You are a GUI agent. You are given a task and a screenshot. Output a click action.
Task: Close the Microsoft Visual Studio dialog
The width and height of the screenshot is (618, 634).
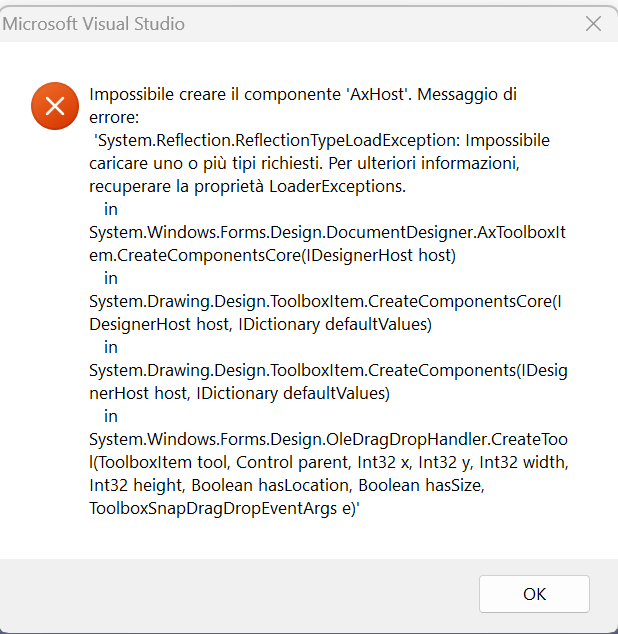pos(593,24)
